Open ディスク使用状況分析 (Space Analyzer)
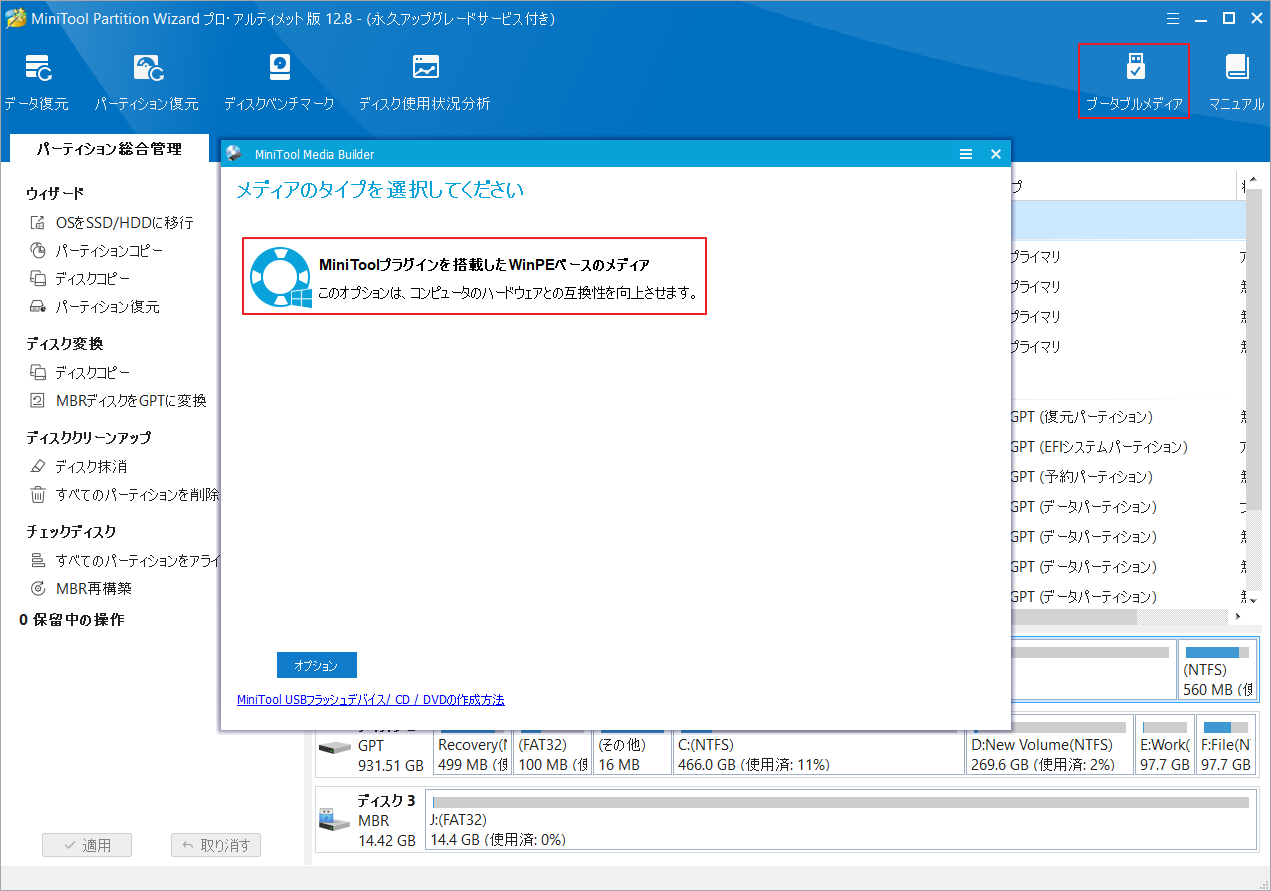The image size is (1271, 891). [424, 81]
